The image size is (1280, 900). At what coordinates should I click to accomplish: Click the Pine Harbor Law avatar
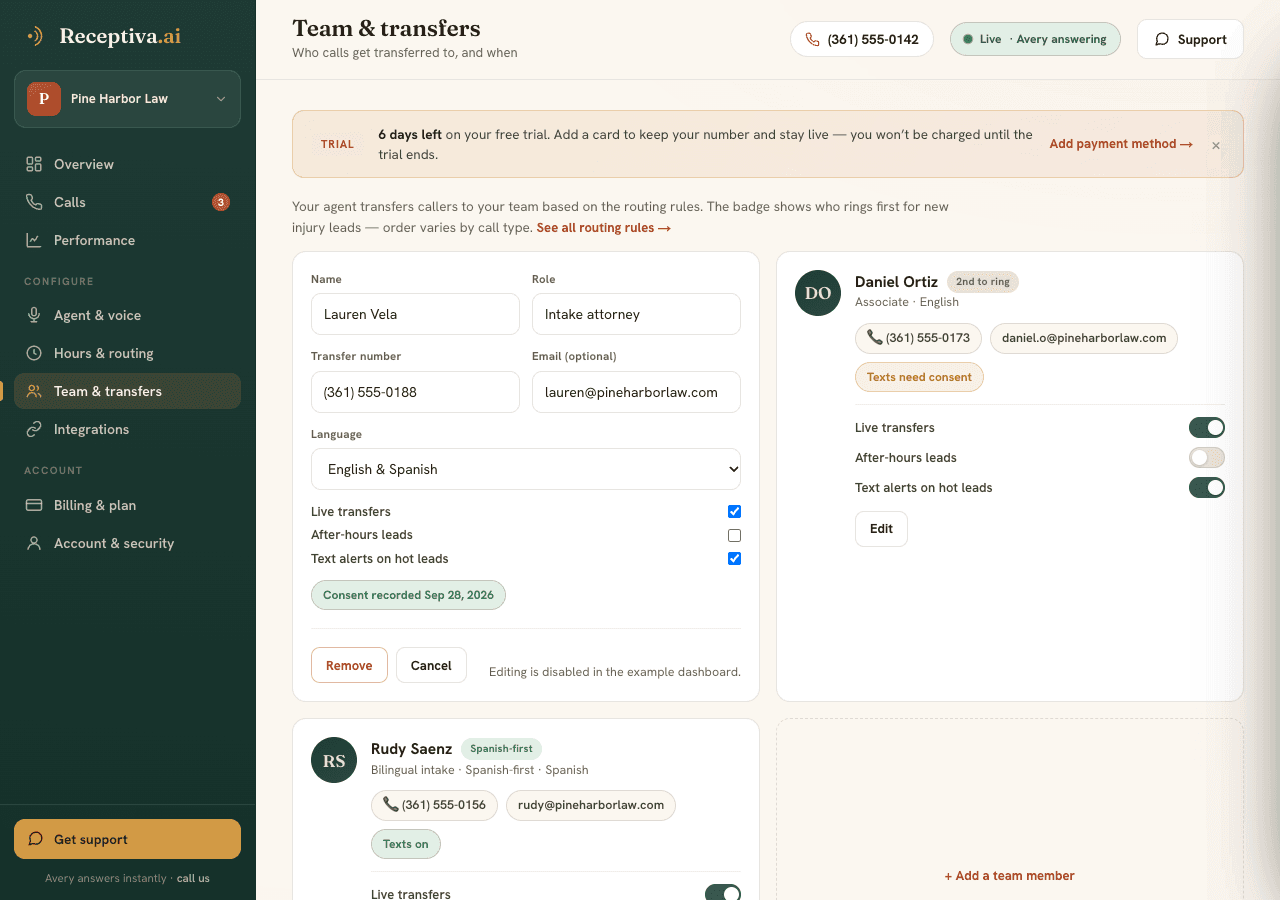[x=43, y=99]
